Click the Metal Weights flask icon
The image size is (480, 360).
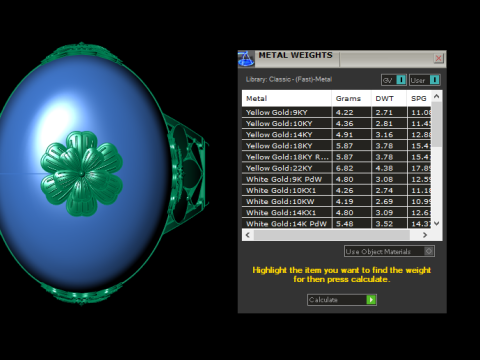point(246,59)
